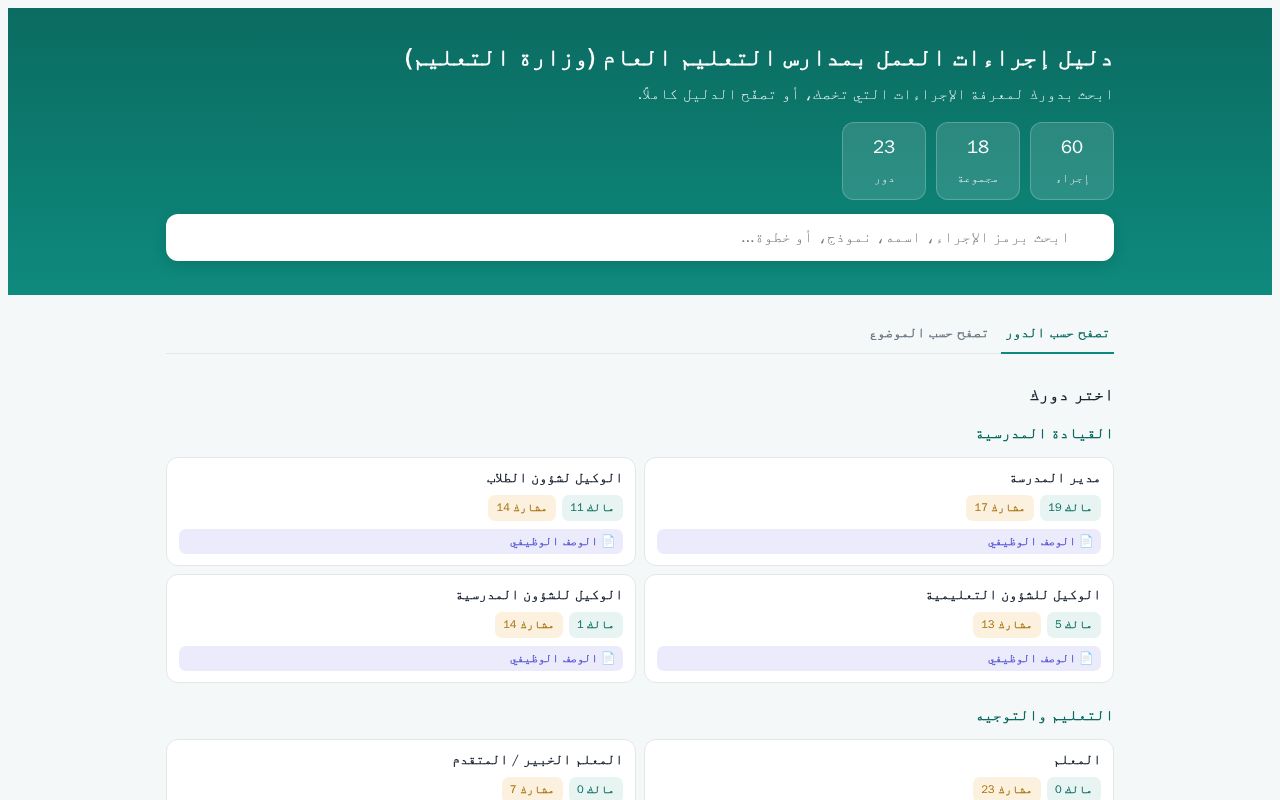
Task: Select the المعلم role card title
Action: (x=1077, y=760)
